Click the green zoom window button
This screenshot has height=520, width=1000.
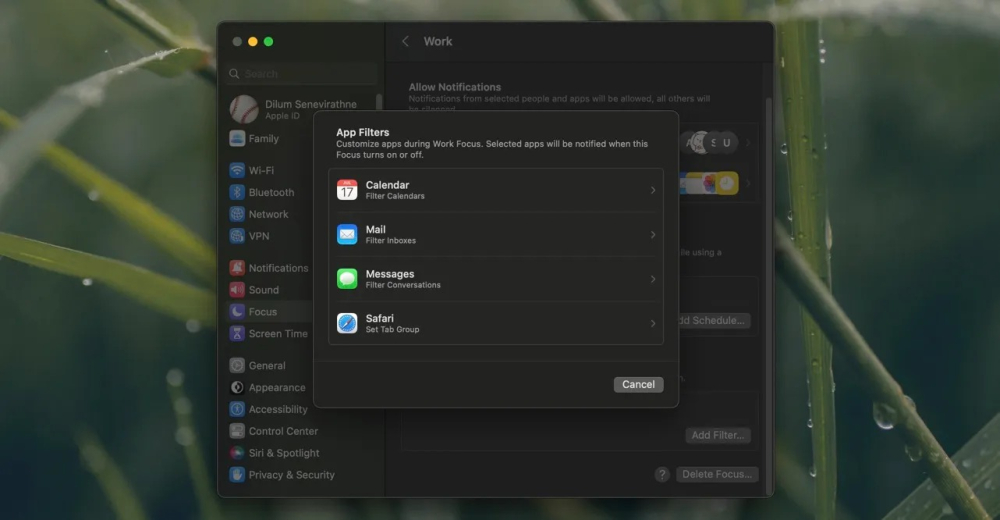coord(268,41)
